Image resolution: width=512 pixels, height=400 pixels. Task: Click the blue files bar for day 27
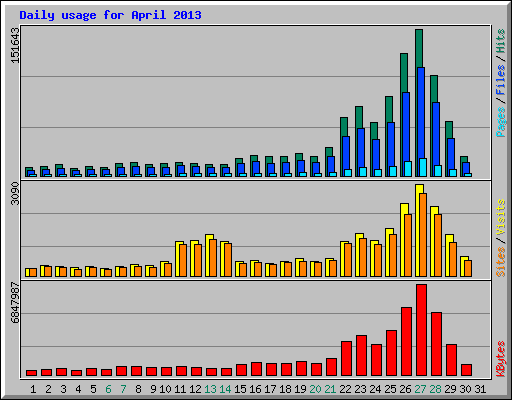(421, 113)
